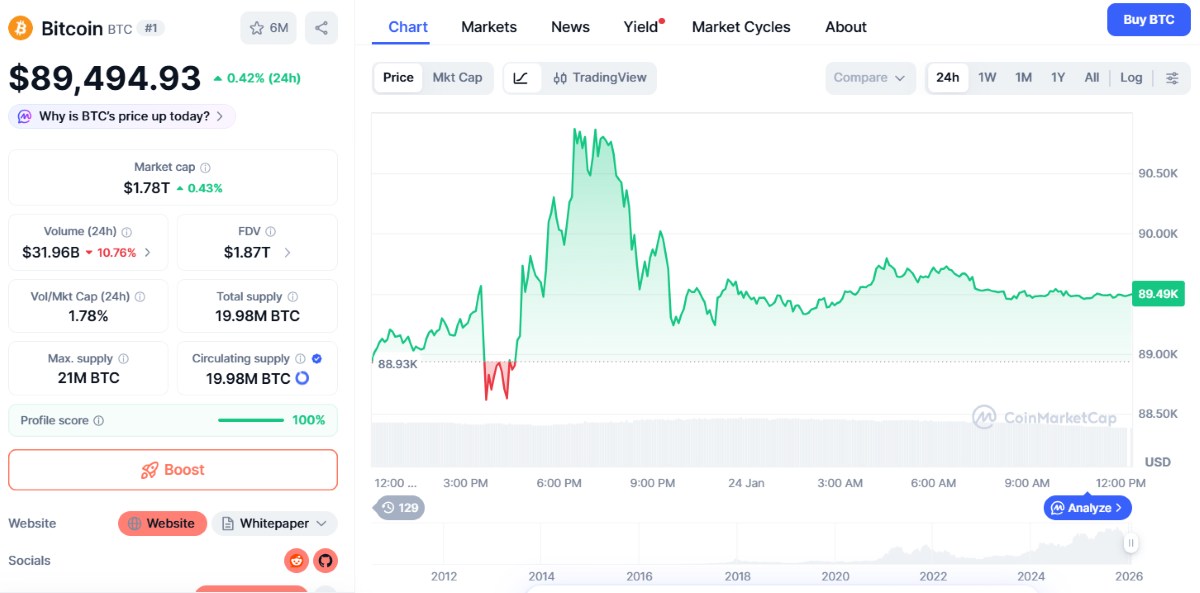Click the $1.87T FDV value
This screenshot has height=593, width=1200.
tap(247, 253)
